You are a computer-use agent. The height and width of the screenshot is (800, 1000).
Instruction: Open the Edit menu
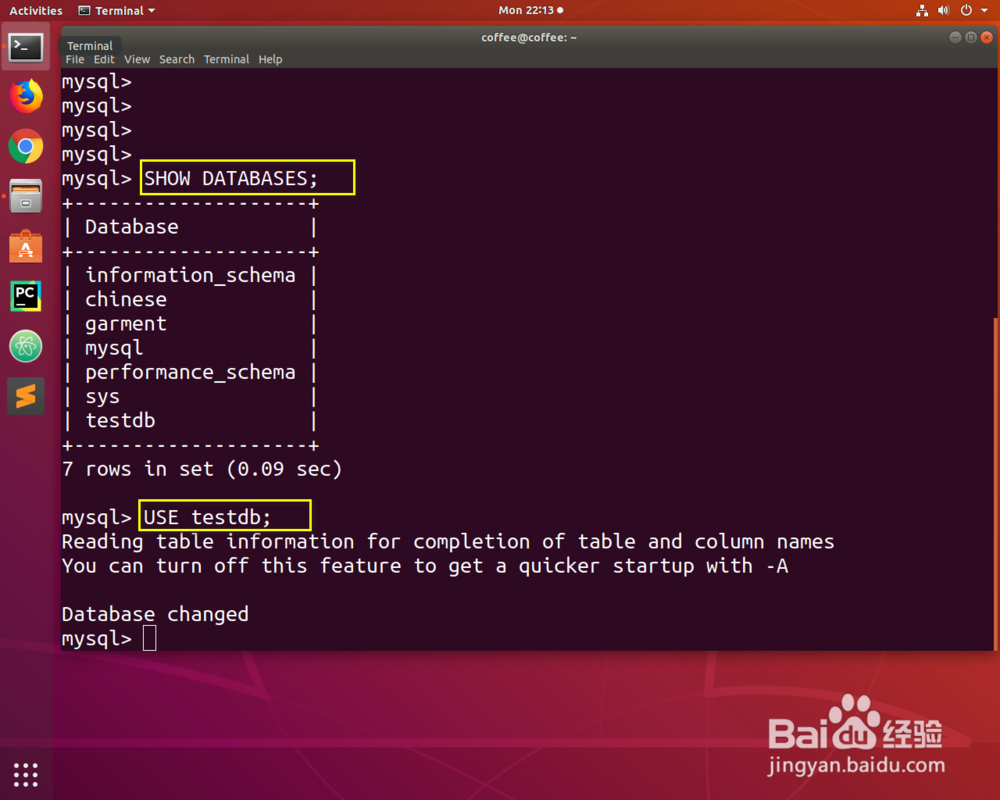point(104,59)
